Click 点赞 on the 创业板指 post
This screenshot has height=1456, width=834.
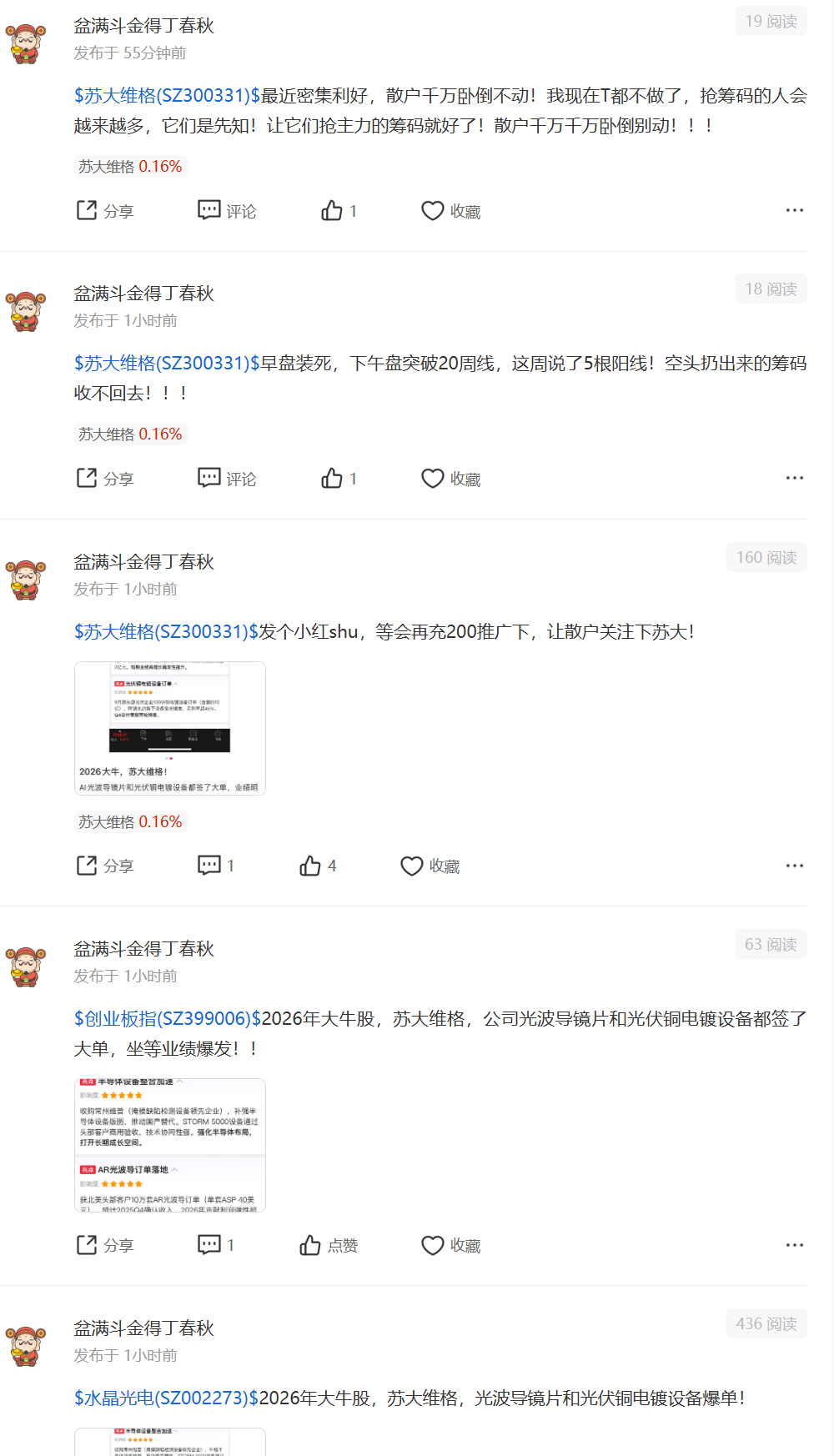click(x=329, y=1246)
